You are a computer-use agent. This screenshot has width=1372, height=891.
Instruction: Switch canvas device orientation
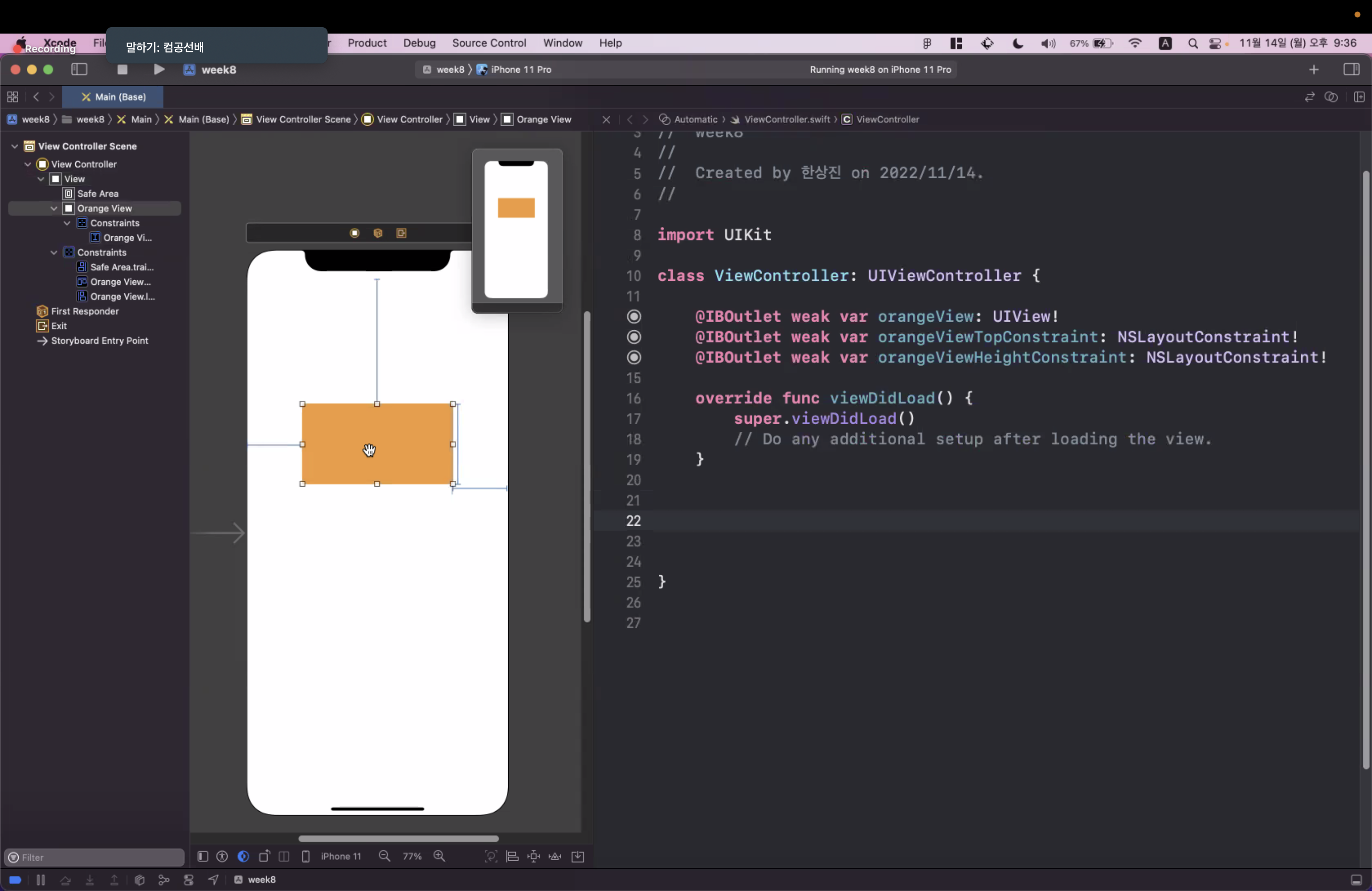click(x=264, y=857)
